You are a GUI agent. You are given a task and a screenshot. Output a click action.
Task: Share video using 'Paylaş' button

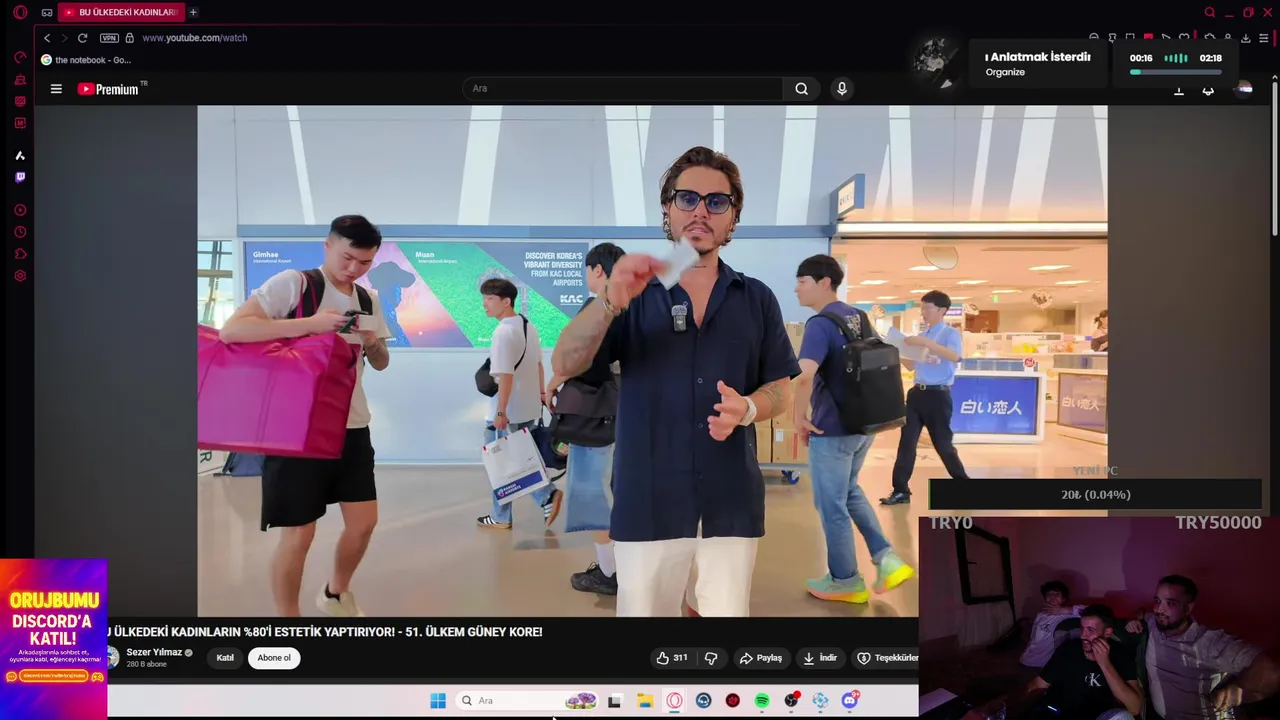761,658
